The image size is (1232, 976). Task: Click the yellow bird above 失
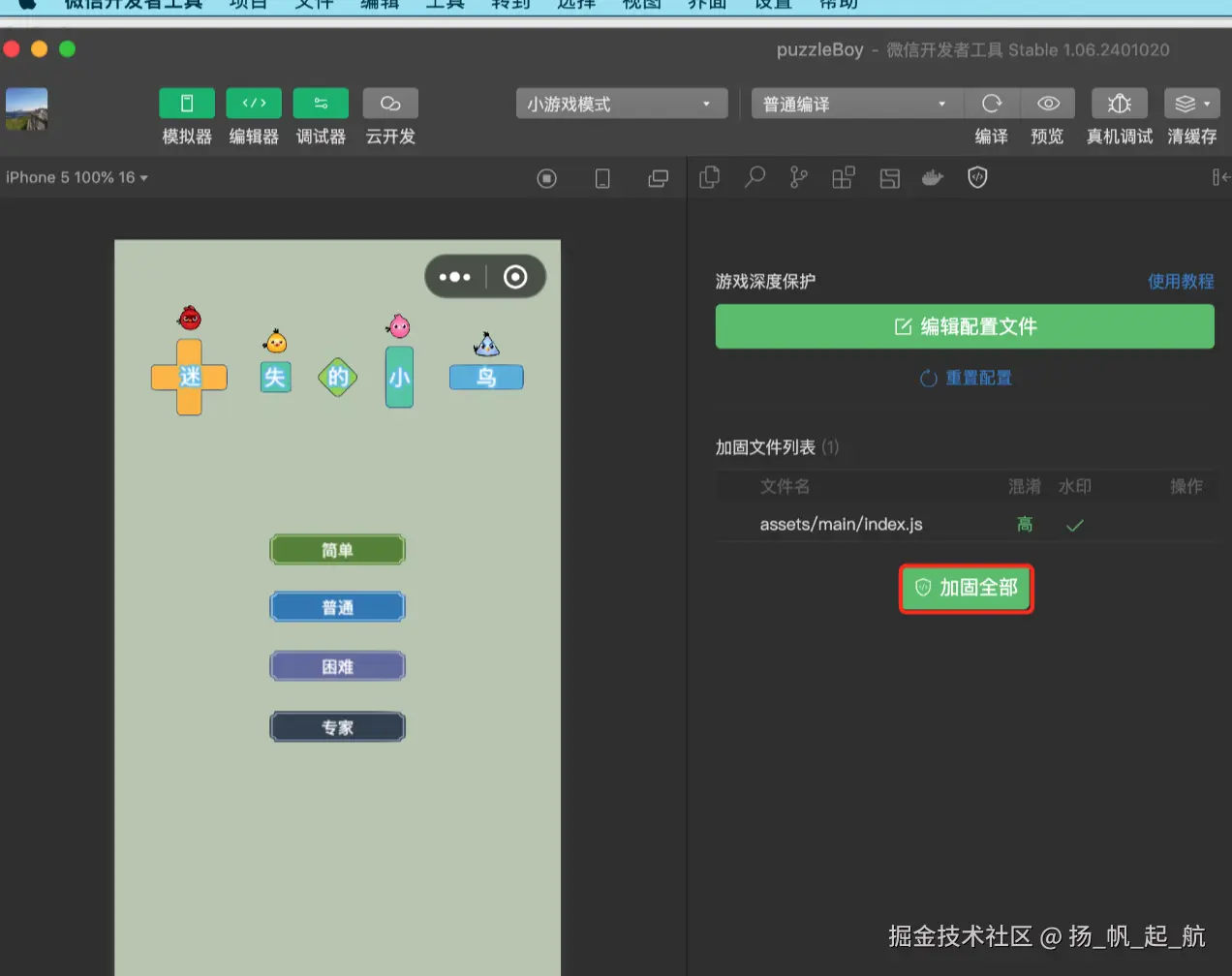coord(276,341)
